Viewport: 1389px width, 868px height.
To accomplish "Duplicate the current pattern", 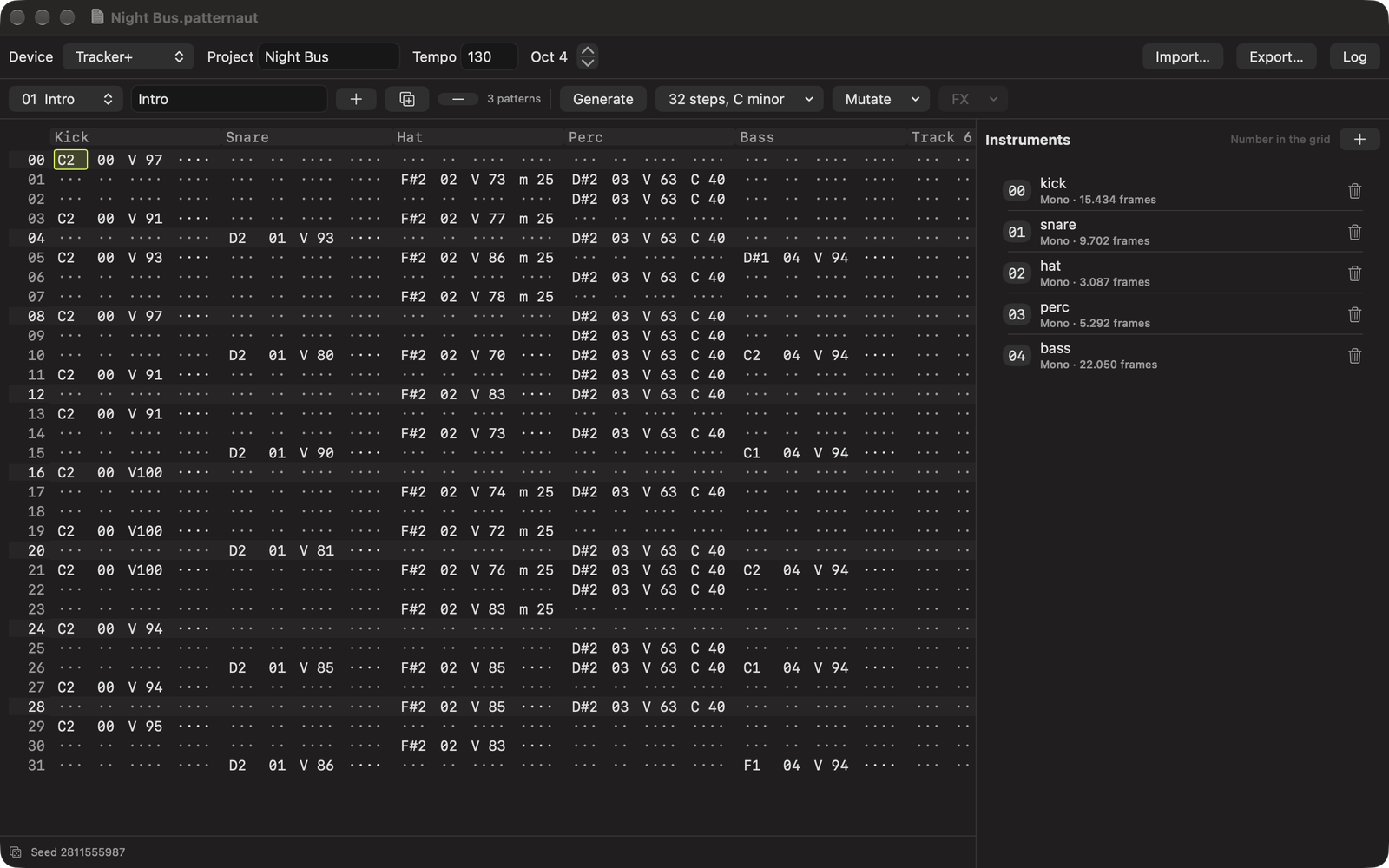I will click(x=407, y=99).
